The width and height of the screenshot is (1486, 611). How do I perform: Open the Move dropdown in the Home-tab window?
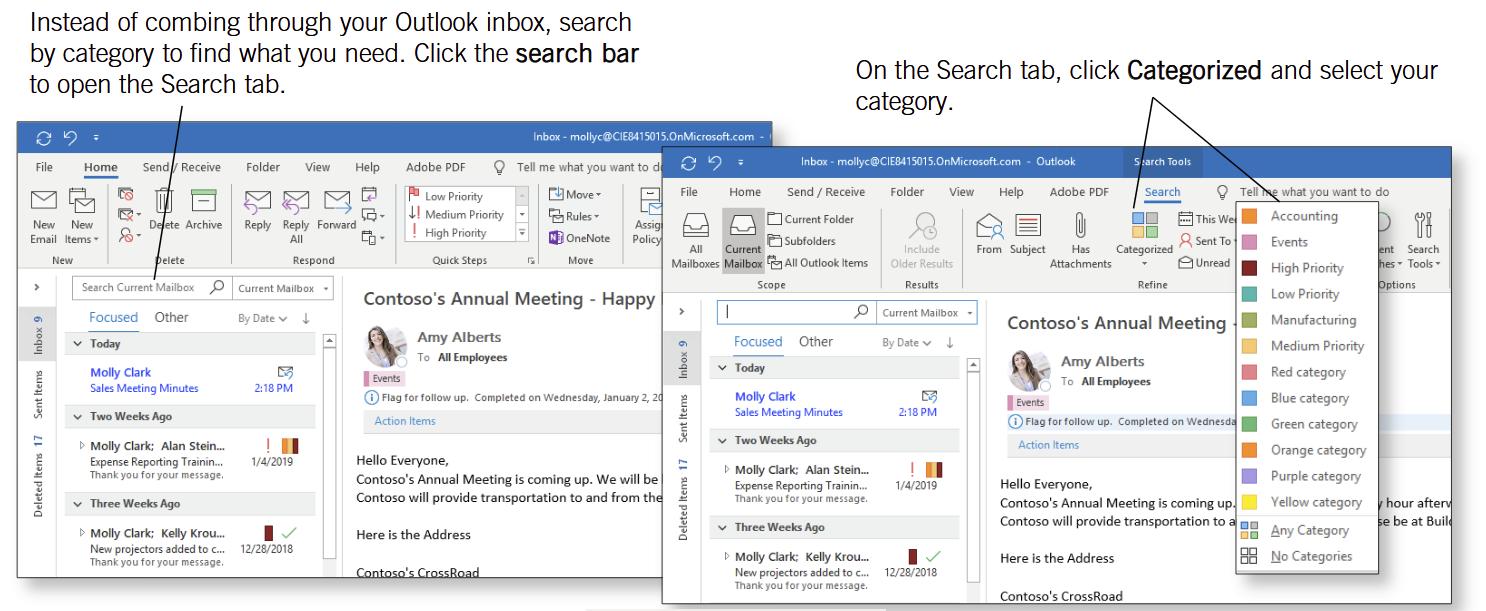tap(574, 193)
